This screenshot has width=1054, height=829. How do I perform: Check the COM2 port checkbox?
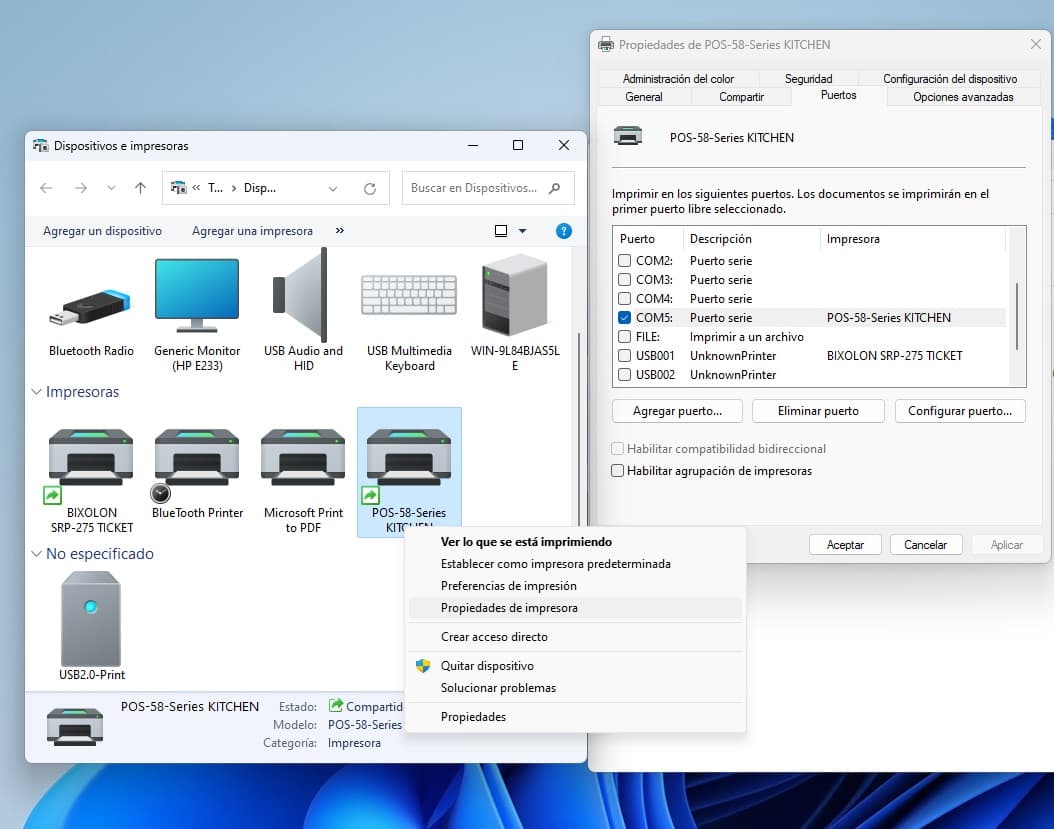pos(624,260)
